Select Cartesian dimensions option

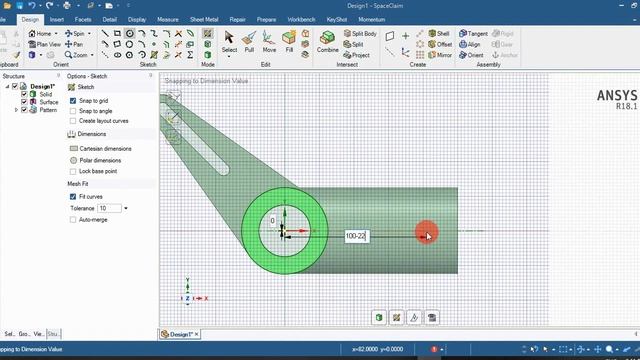[x=100, y=149]
